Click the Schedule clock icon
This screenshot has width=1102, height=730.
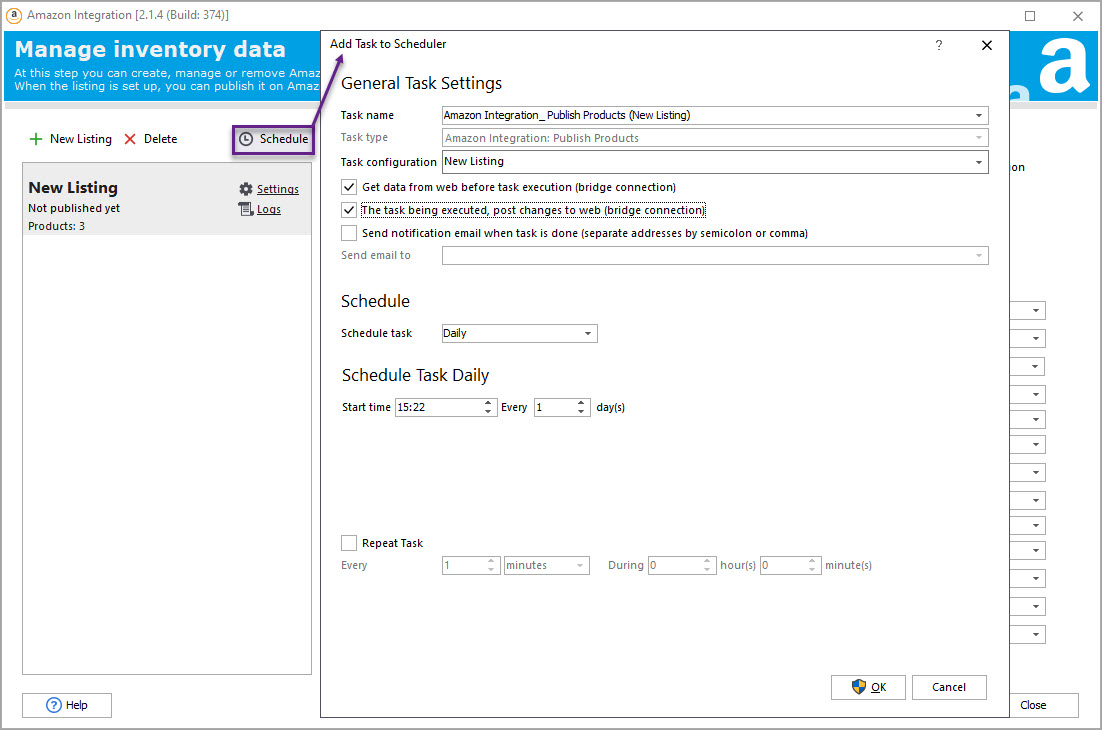pyautogui.click(x=246, y=139)
